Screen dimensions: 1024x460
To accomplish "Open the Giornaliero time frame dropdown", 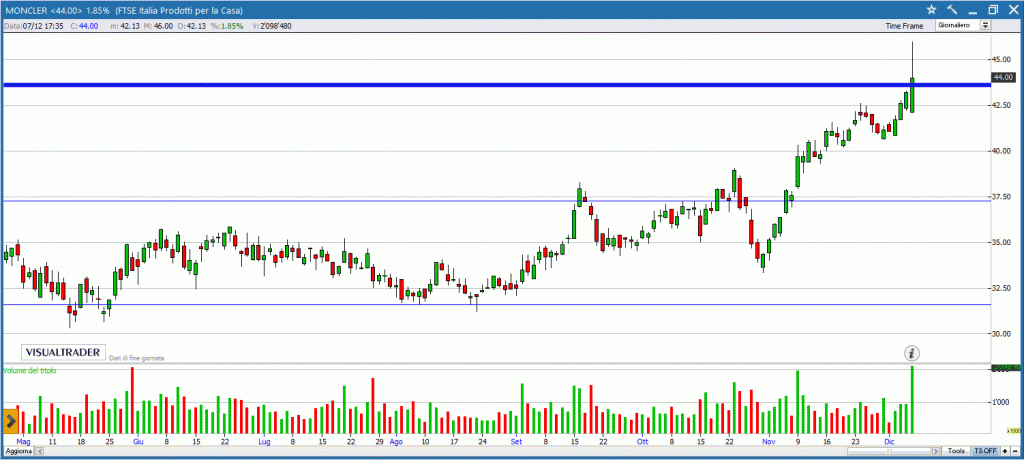I will [964, 25].
